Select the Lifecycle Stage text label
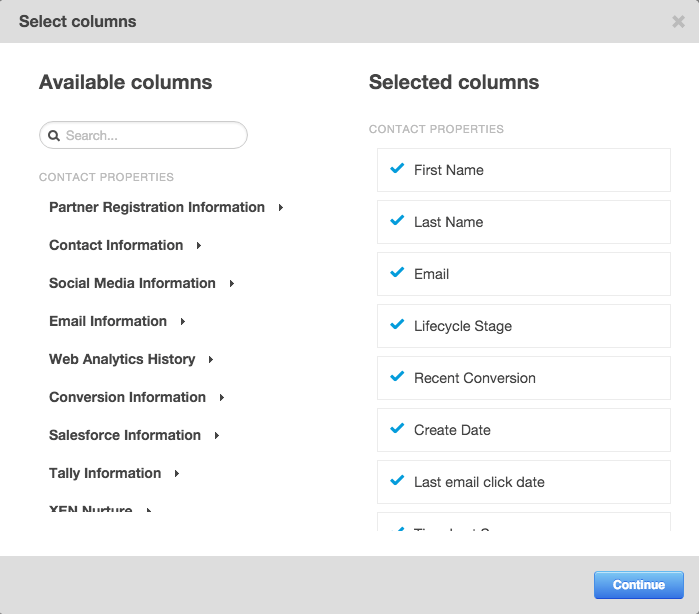This screenshot has width=699, height=614. pyautogui.click(x=463, y=326)
